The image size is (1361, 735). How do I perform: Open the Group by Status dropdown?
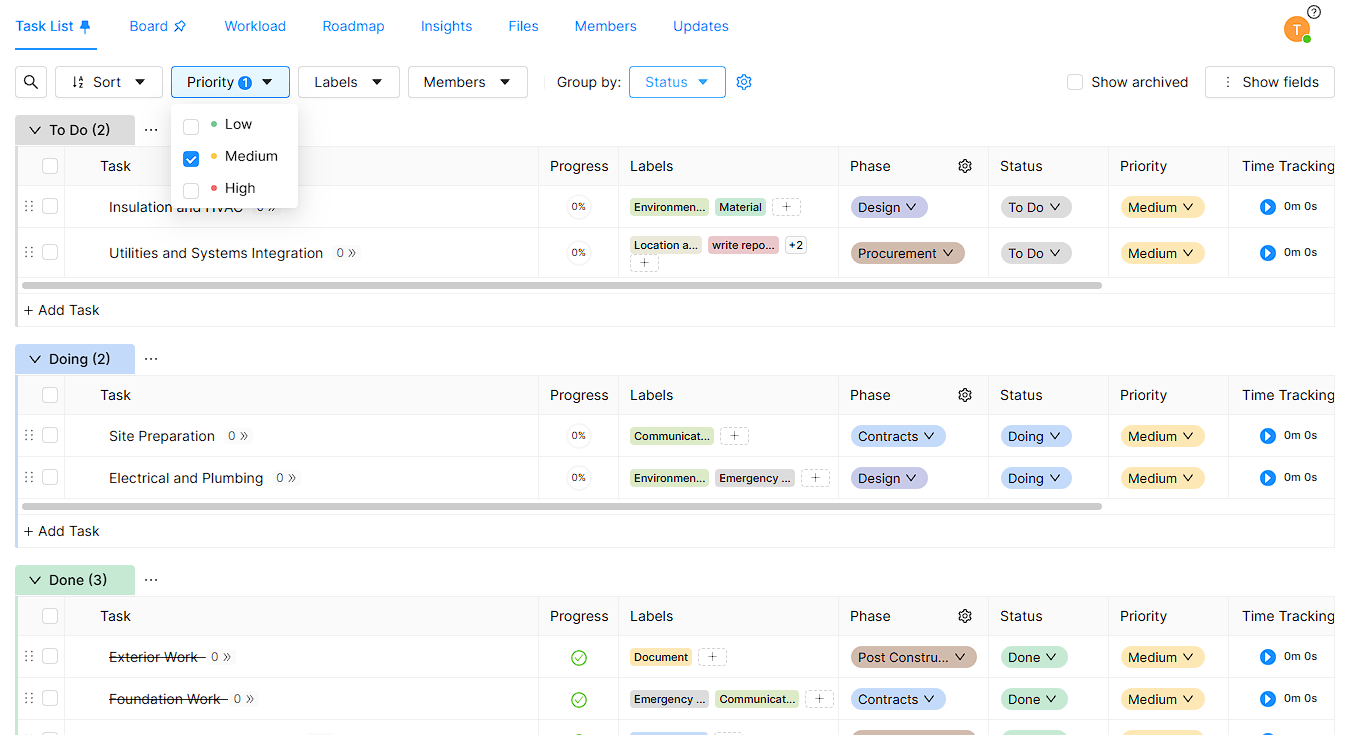pos(677,82)
